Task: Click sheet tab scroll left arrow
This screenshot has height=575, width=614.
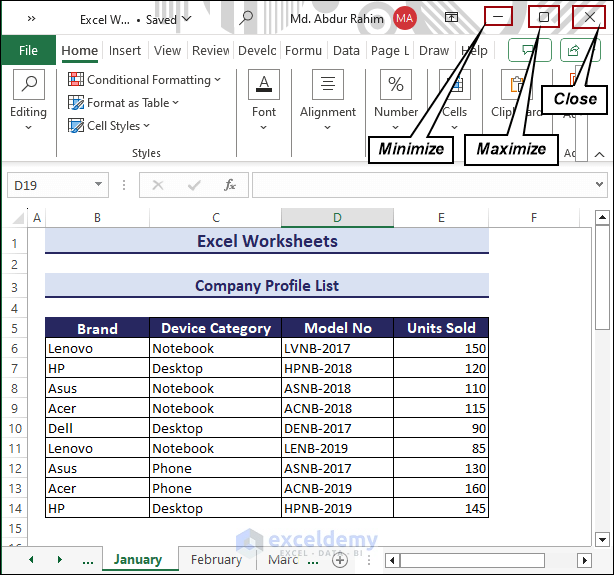Action: [31, 559]
